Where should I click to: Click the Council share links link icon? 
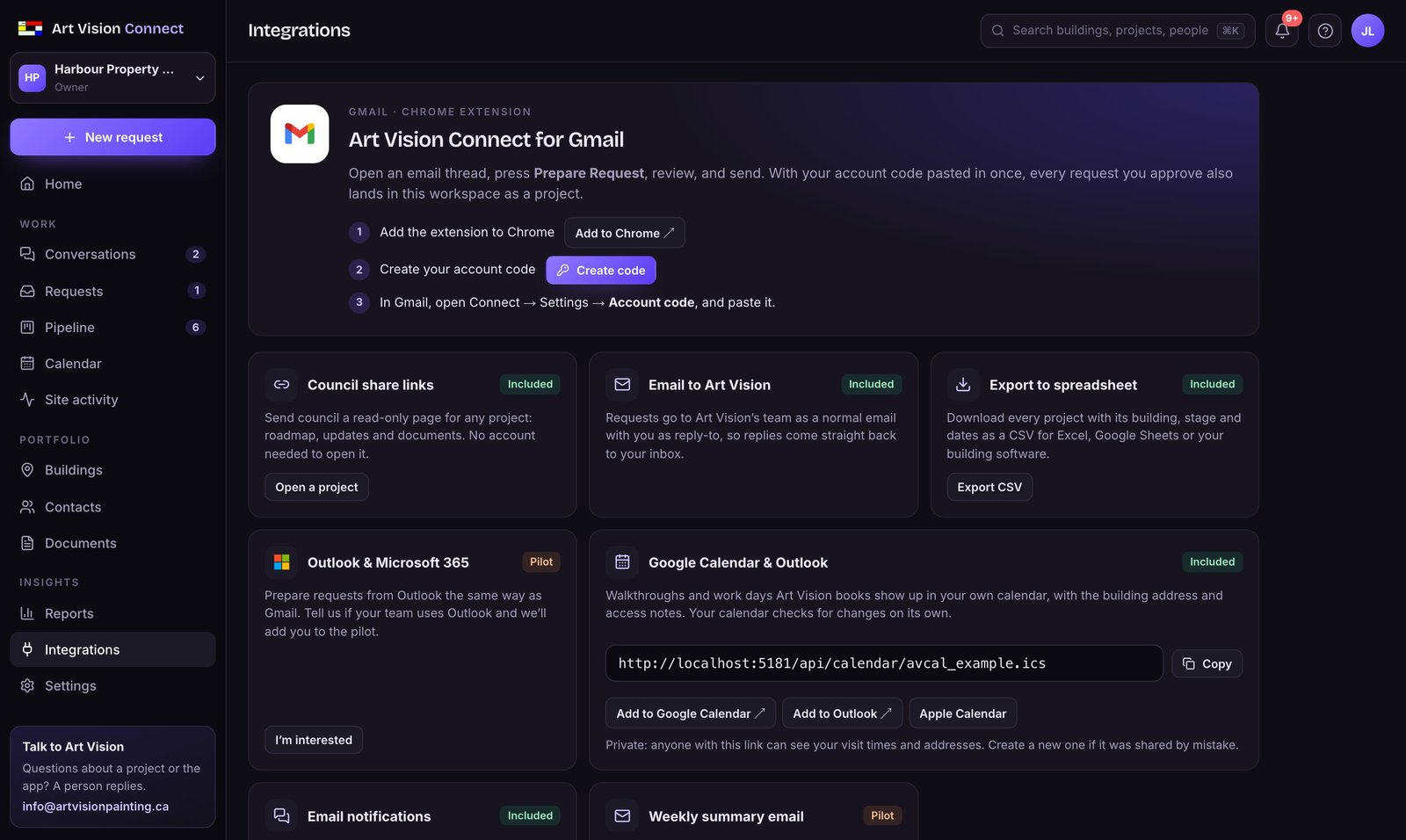point(281,385)
